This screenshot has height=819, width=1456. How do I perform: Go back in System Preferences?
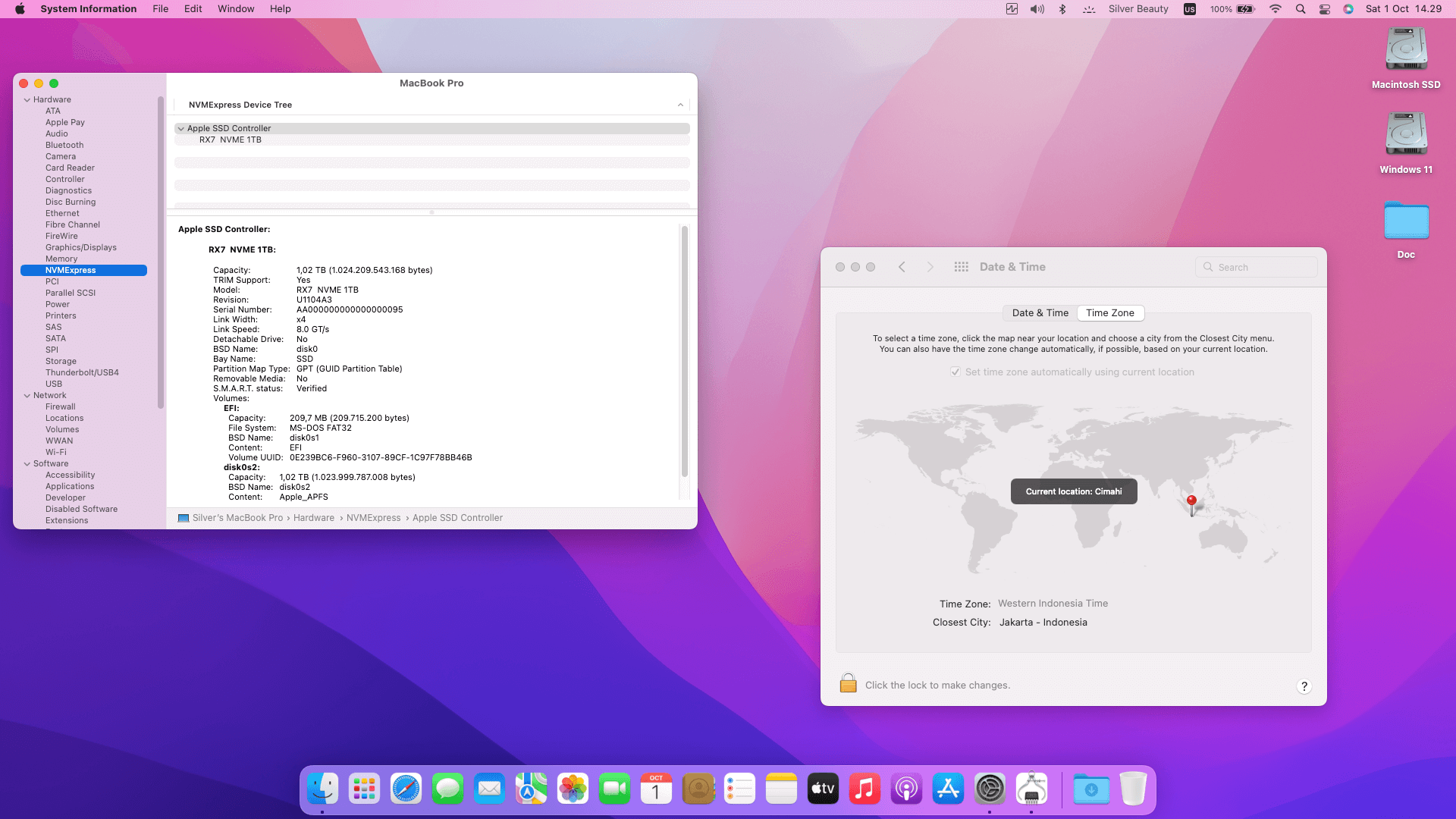pyautogui.click(x=902, y=267)
